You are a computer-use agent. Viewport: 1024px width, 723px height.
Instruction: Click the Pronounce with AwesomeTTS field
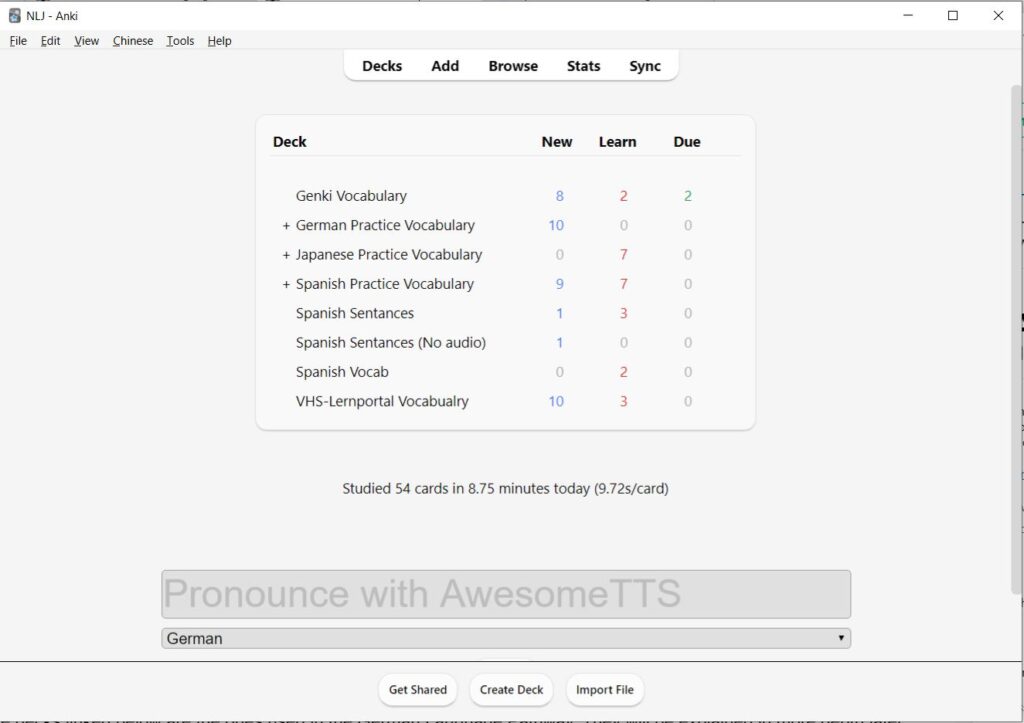pyautogui.click(x=504, y=593)
